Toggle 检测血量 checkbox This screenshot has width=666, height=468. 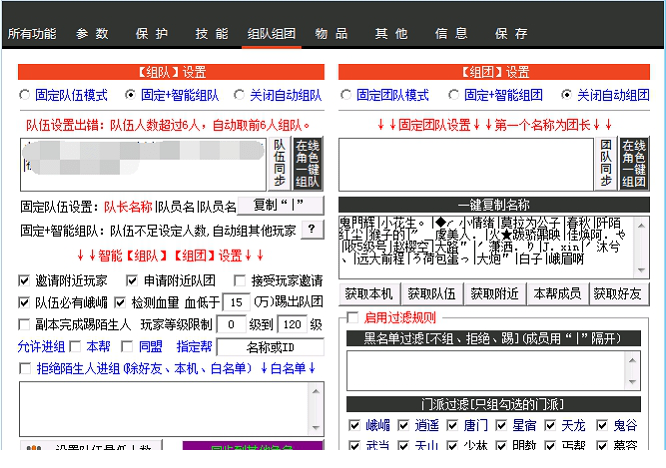pos(120,302)
